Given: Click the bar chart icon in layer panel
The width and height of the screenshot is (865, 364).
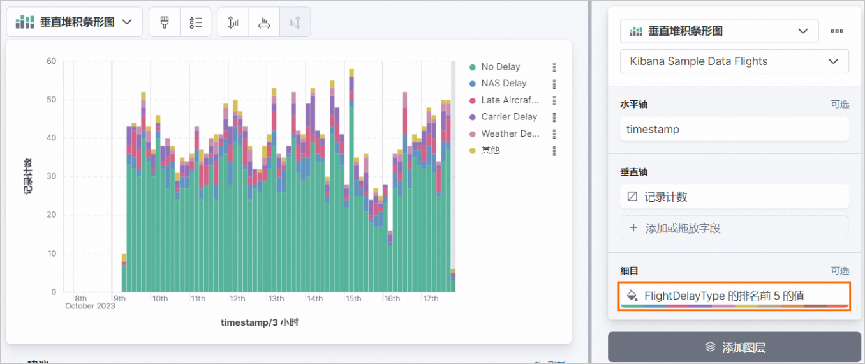Looking at the screenshot, I should pos(637,31).
